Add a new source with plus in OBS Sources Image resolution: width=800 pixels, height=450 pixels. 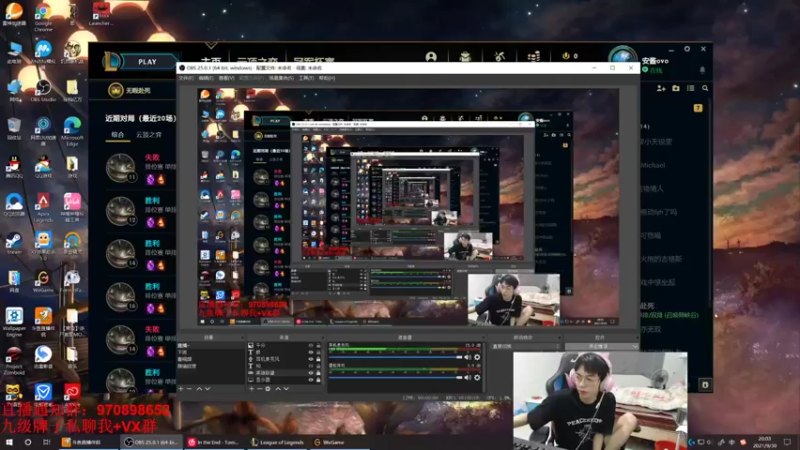[x=252, y=389]
